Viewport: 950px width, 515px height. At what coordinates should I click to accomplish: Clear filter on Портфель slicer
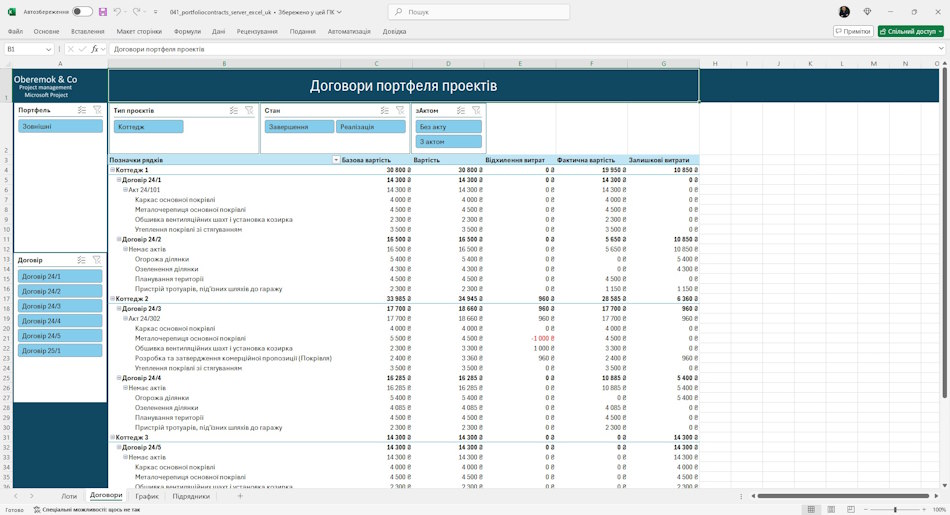point(97,110)
